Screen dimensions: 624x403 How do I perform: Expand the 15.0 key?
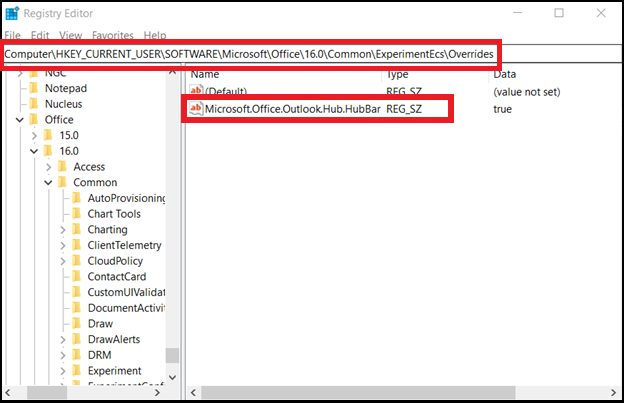point(34,136)
